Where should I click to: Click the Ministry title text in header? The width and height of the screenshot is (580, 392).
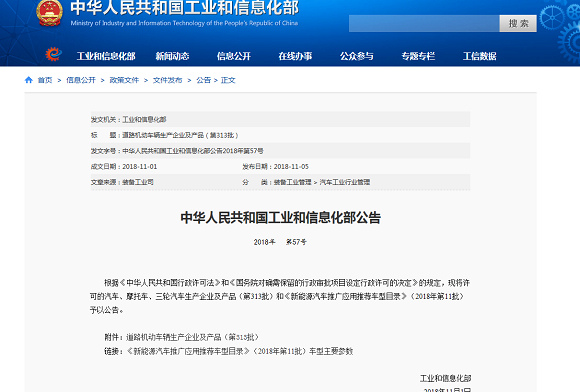click(185, 8)
